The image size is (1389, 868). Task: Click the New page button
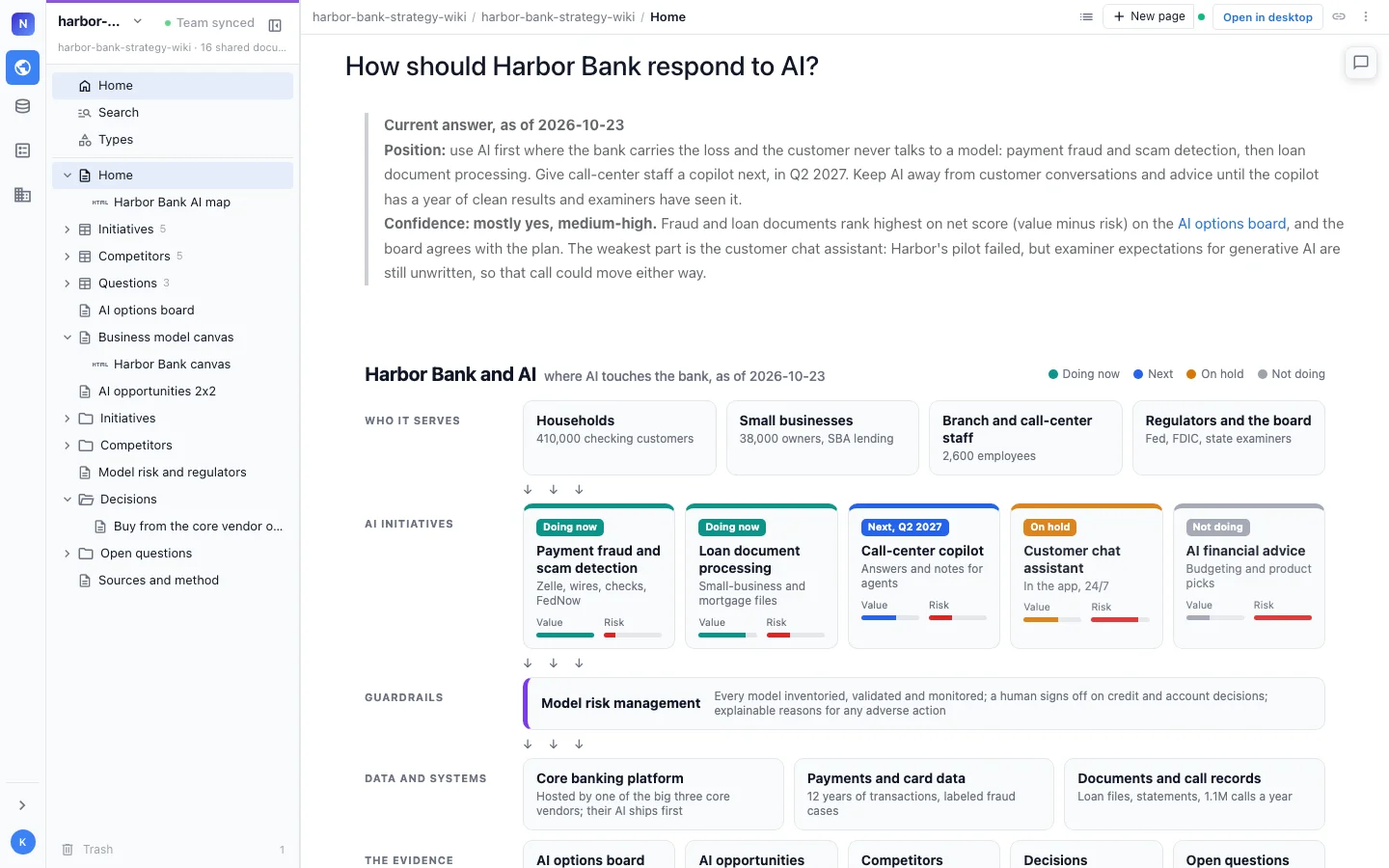point(1148,16)
